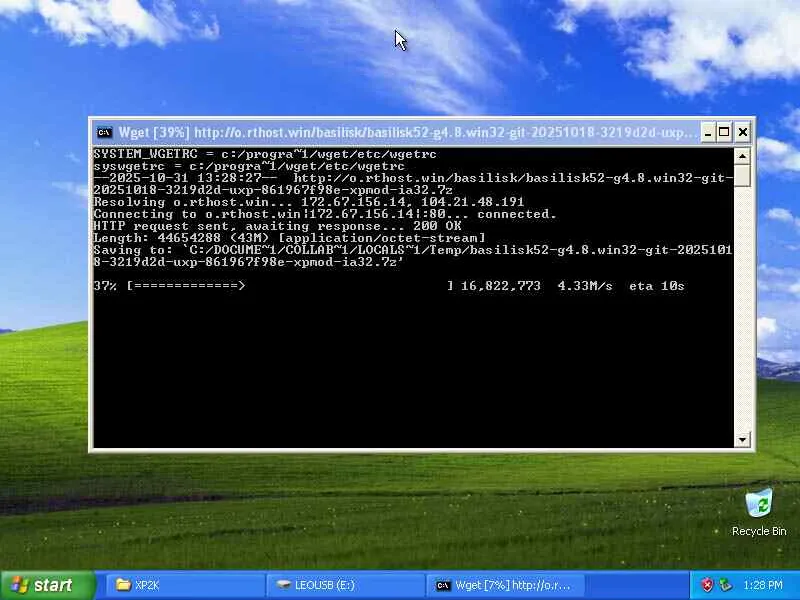The image size is (800, 600).
Task: Open the Recycle Bin desktop icon
Action: coord(759,512)
